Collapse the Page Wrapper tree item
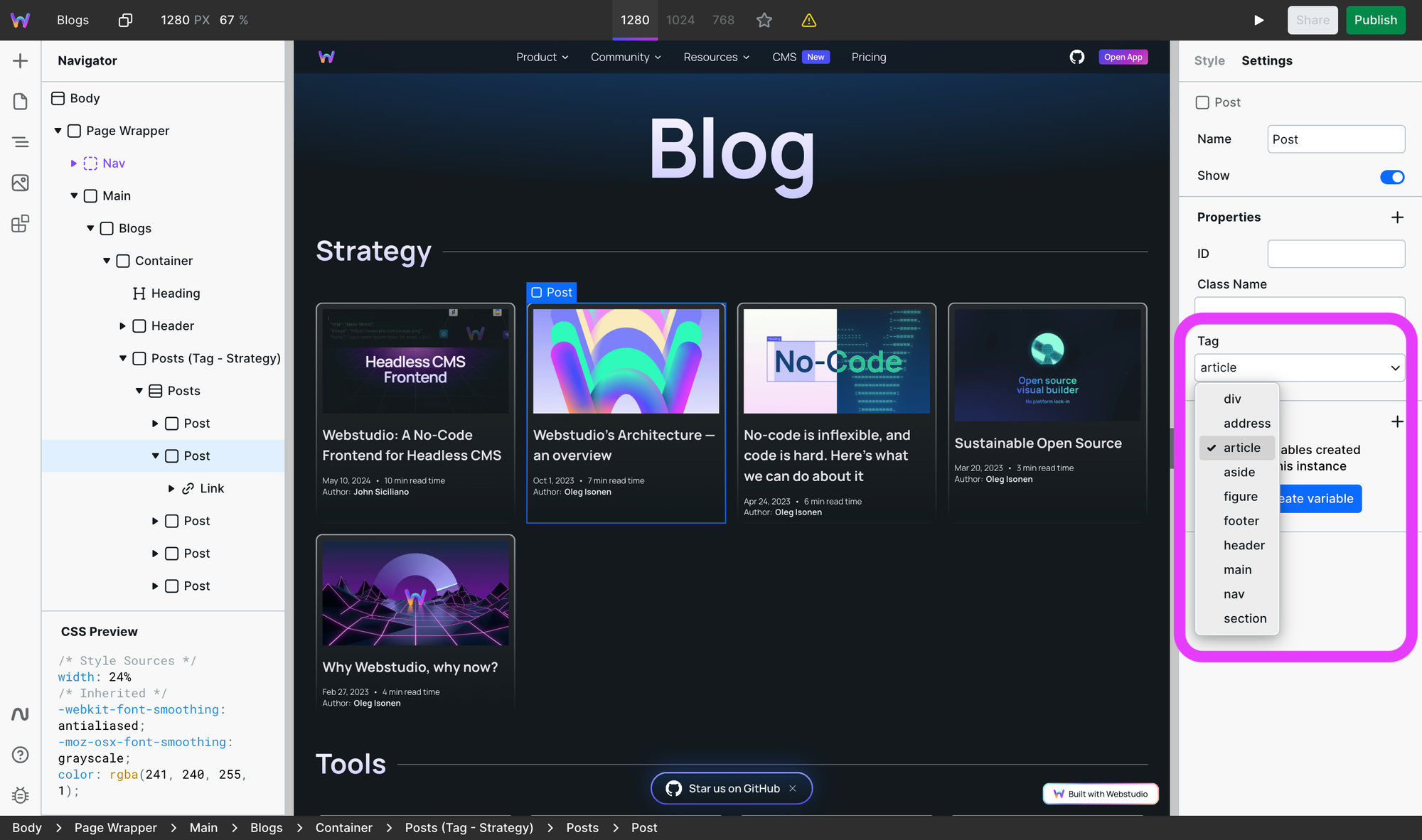1422x840 pixels. [x=58, y=131]
